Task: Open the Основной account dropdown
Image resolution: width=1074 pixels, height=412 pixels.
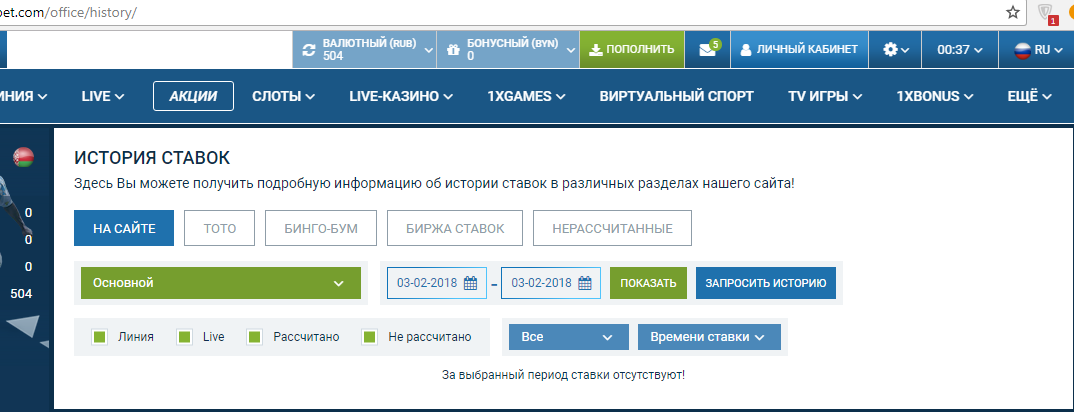Action: (221, 283)
